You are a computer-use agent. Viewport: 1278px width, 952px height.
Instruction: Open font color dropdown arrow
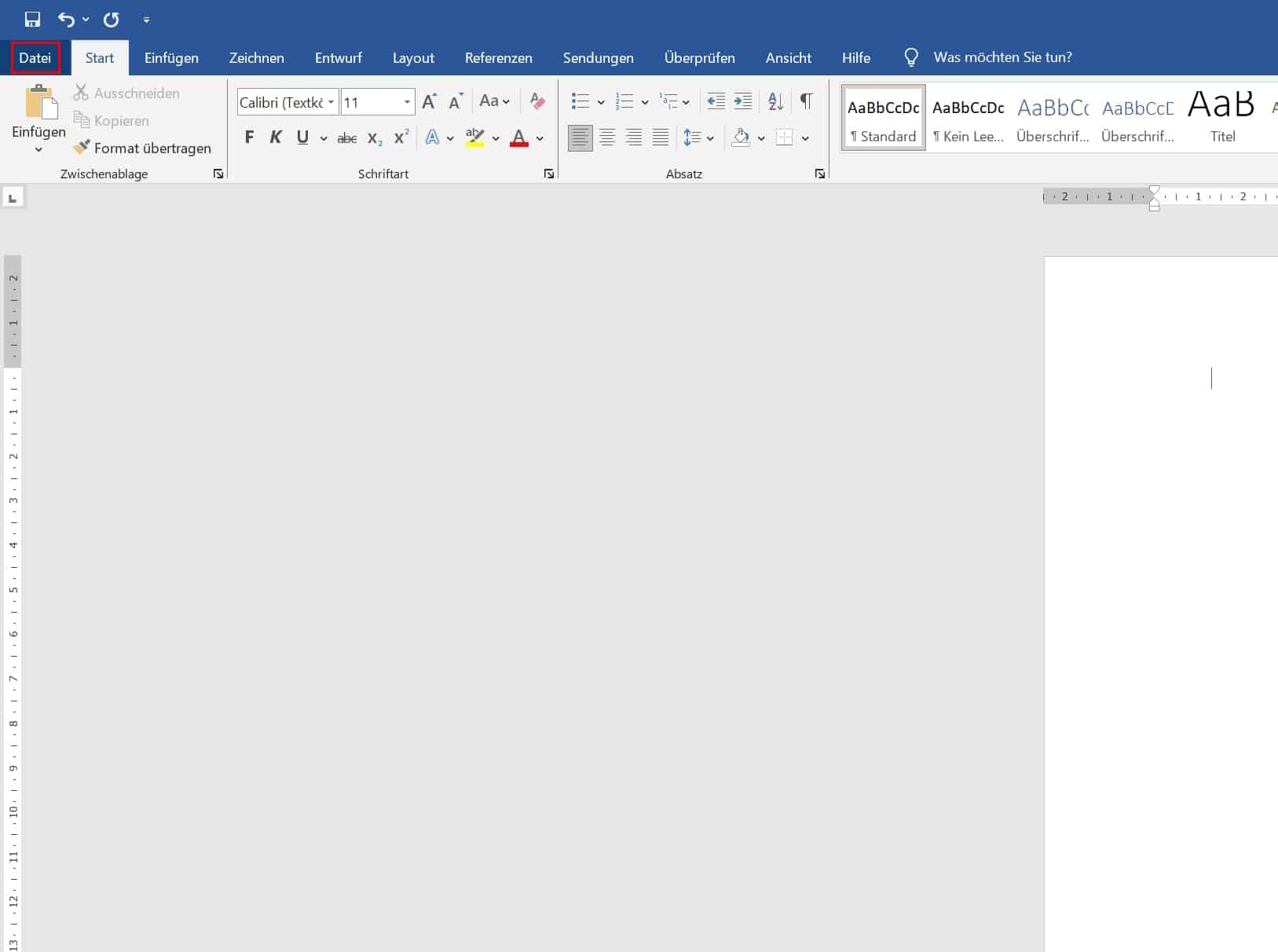[x=540, y=138]
